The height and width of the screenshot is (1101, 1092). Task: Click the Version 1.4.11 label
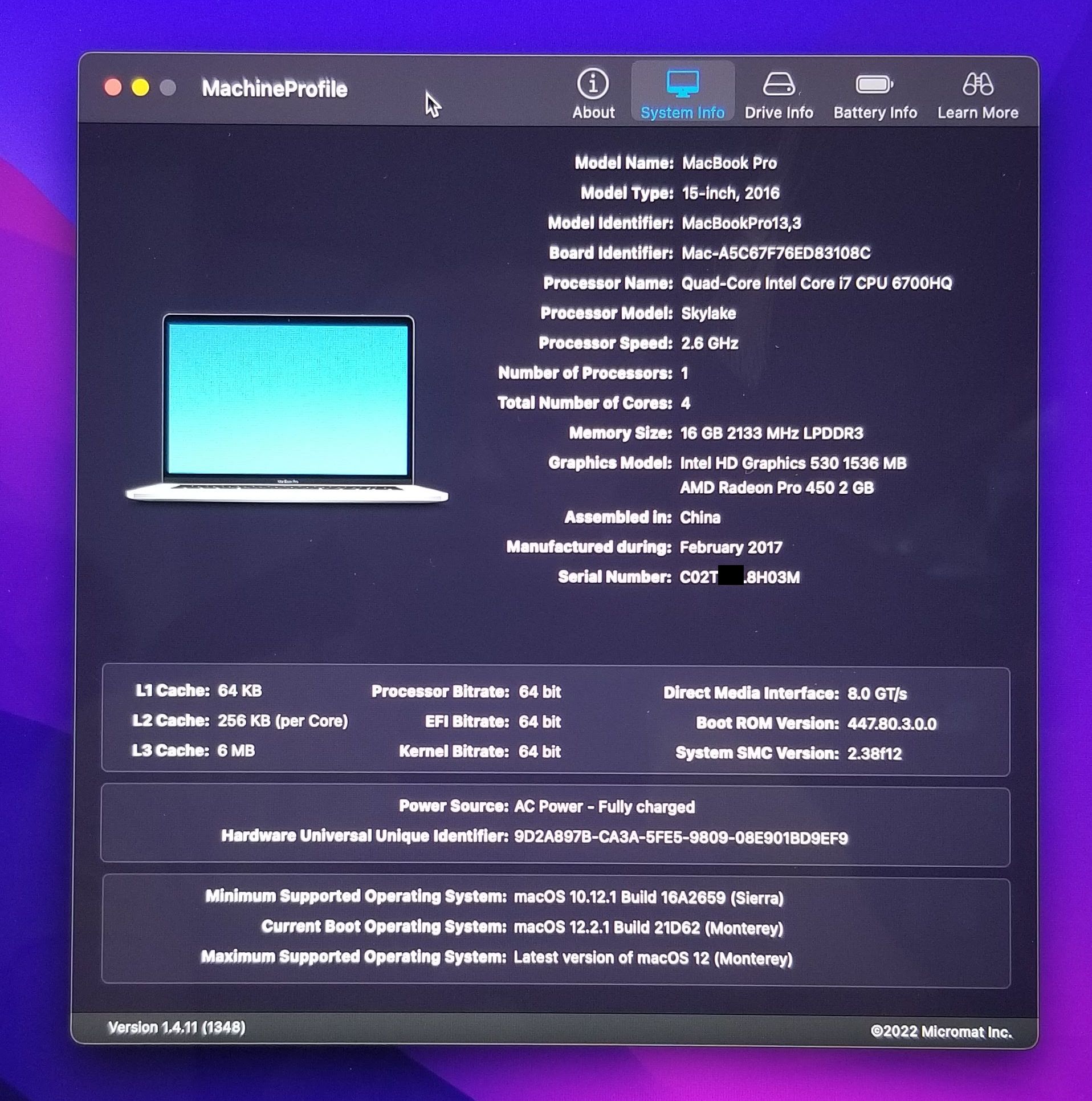pyautogui.click(x=177, y=1027)
